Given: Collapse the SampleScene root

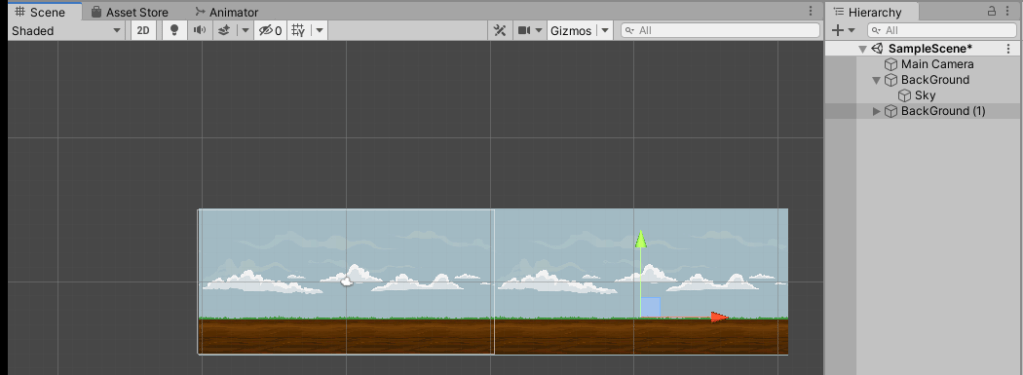Looking at the screenshot, I should (863, 49).
